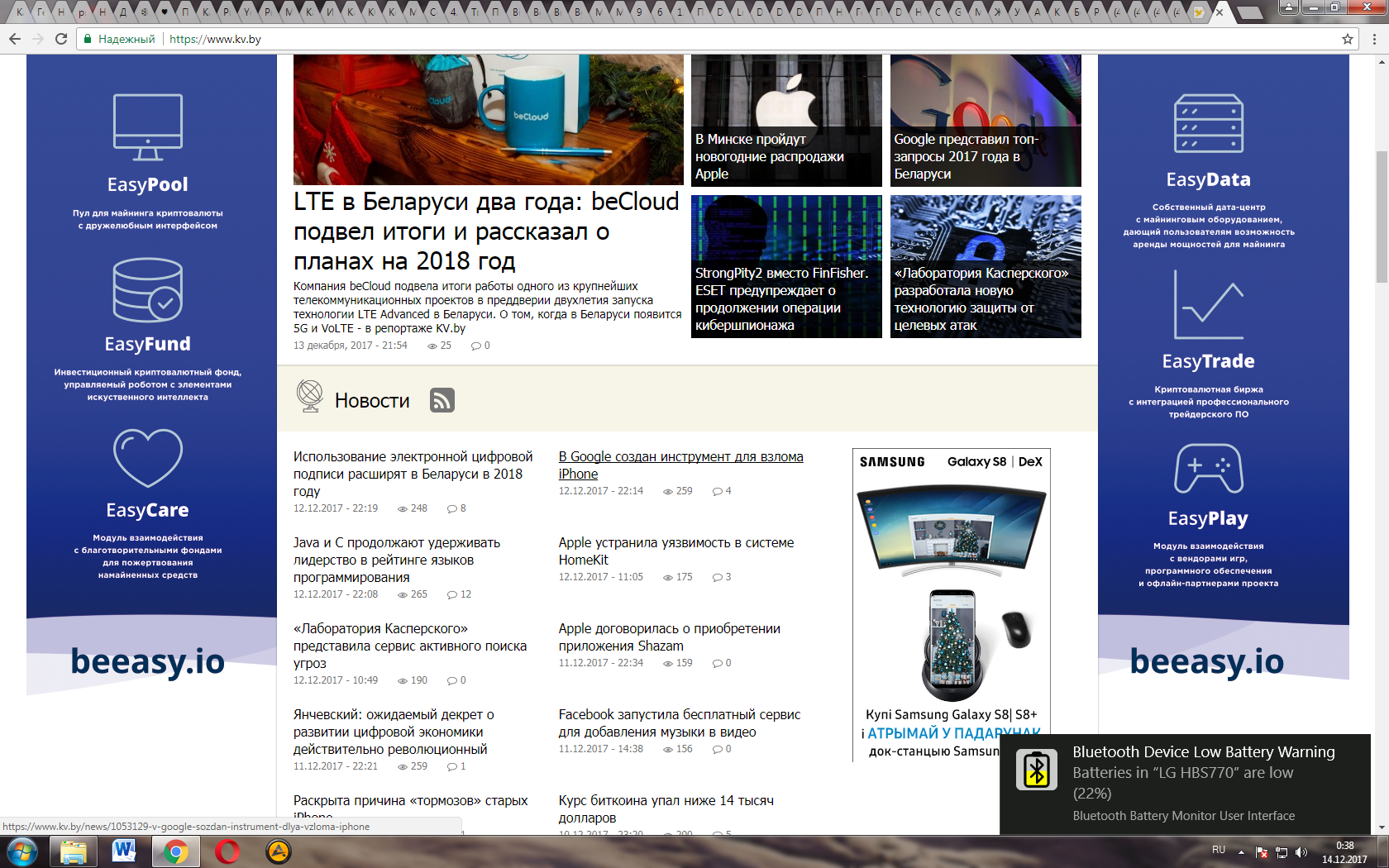Click the Bluetooth battery warning icon
The width and height of the screenshot is (1389, 868).
pyautogui.click(x=1037, y=770)
